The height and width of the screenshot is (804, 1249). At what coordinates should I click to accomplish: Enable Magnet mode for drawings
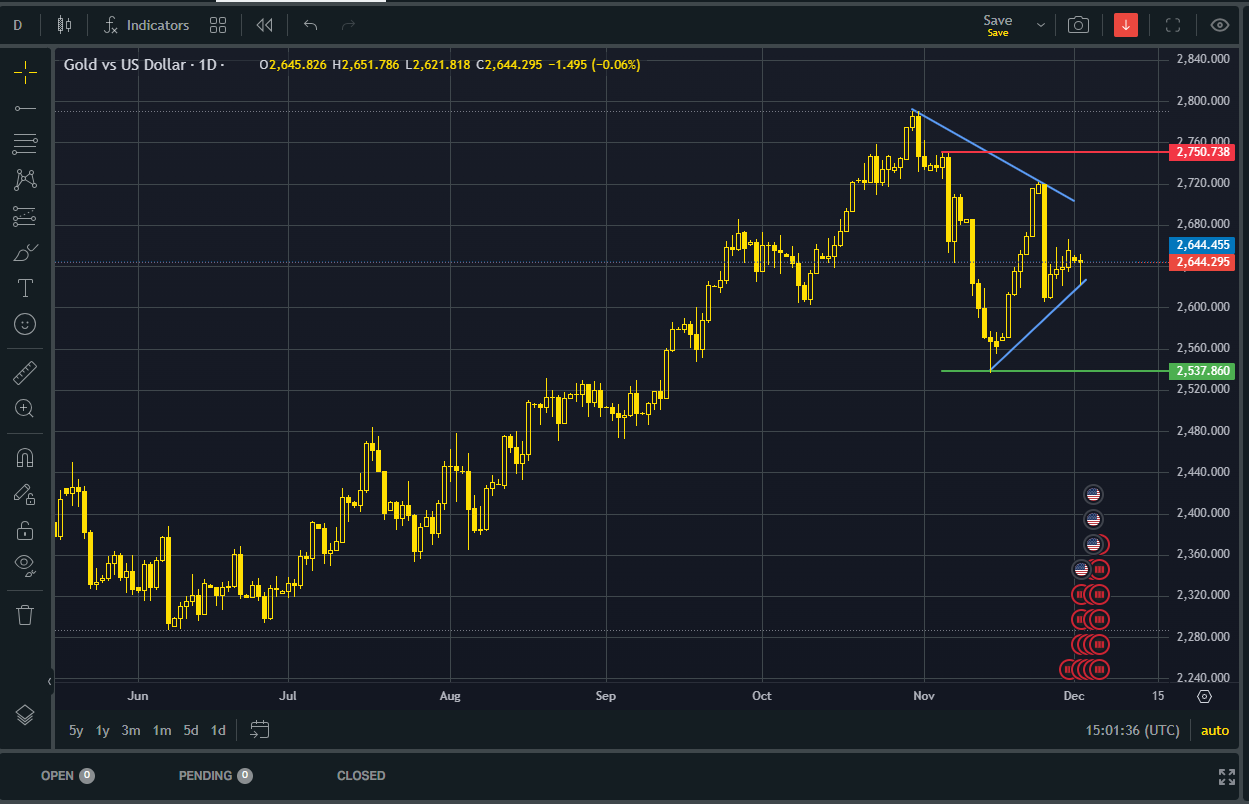[x=25, y=458]
